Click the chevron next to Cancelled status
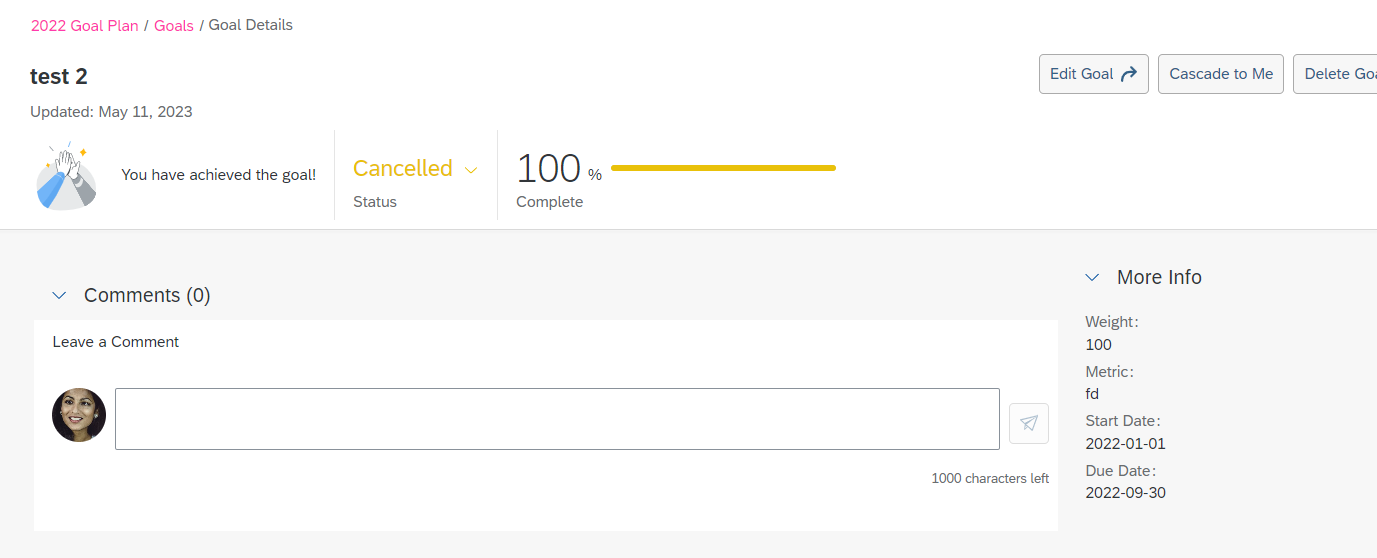Screen dimensions: 1377x558 [x=471, y=171]
